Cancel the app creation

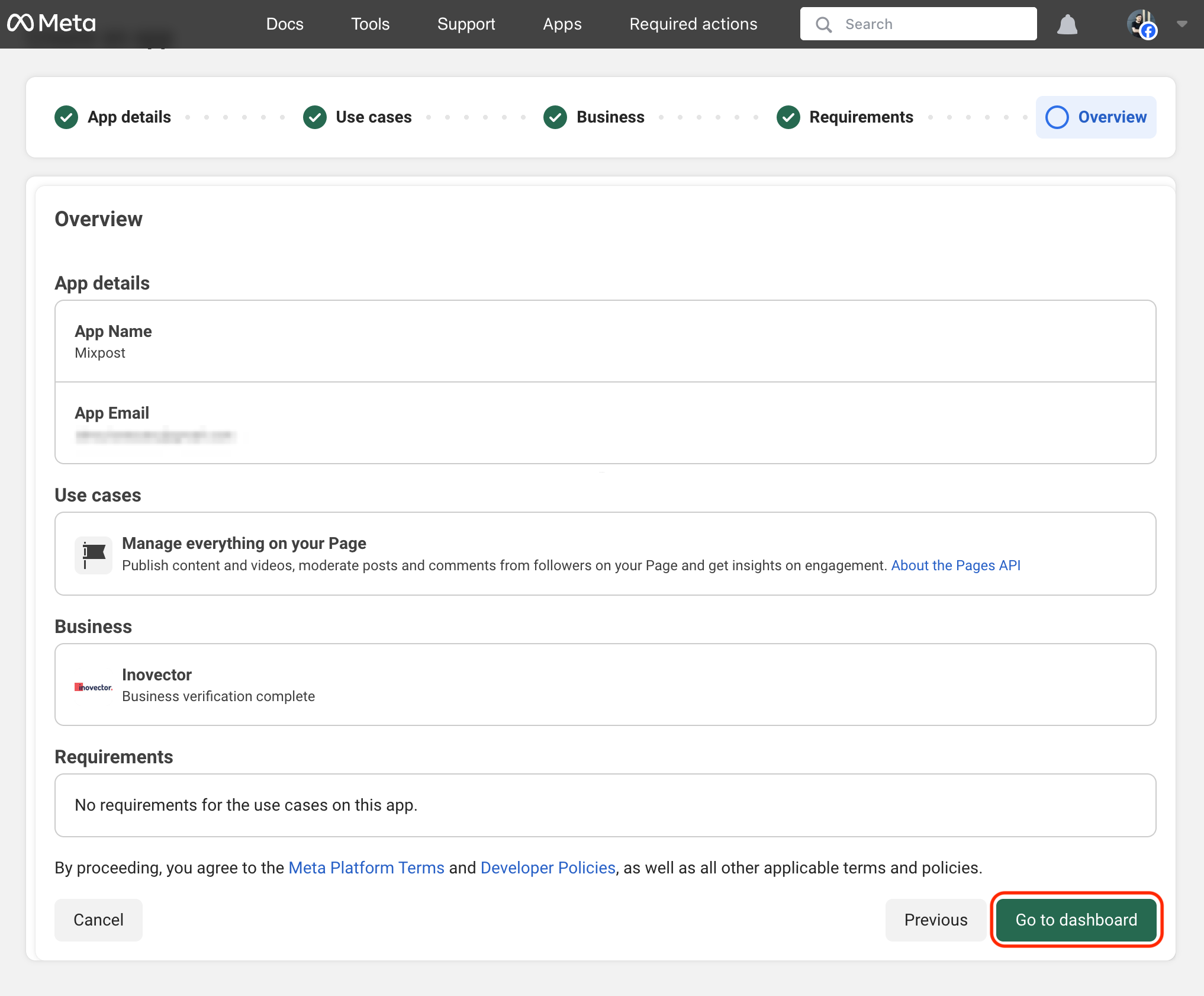pos(98,920)
